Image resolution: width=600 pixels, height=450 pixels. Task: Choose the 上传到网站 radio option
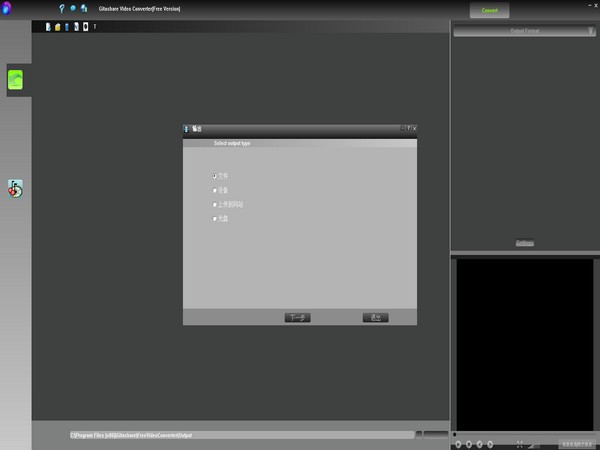pyautogui.click(x=215, y=204)
